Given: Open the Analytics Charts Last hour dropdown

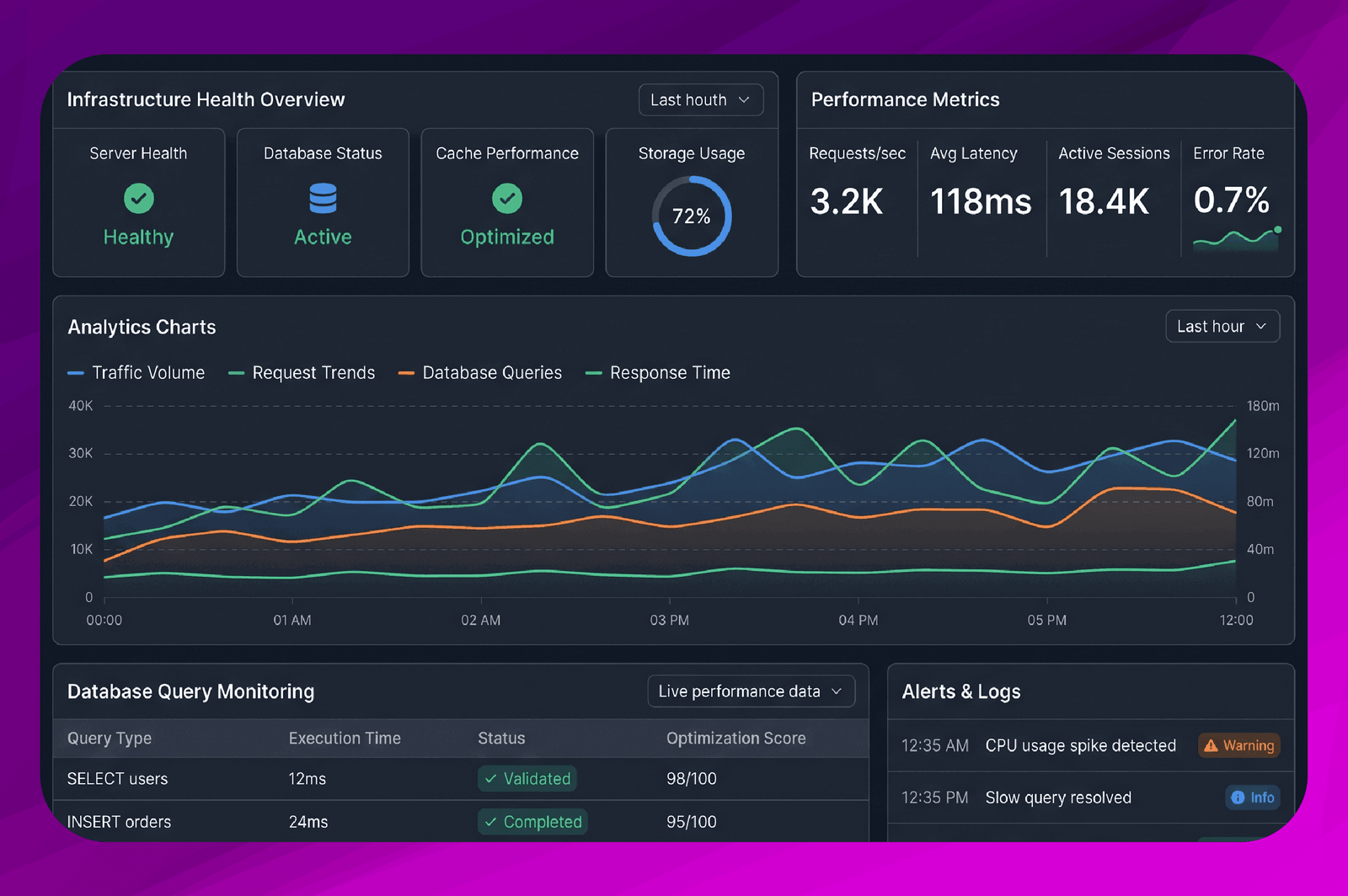Looking at the screenshot, I should [x=1222, y=326].
